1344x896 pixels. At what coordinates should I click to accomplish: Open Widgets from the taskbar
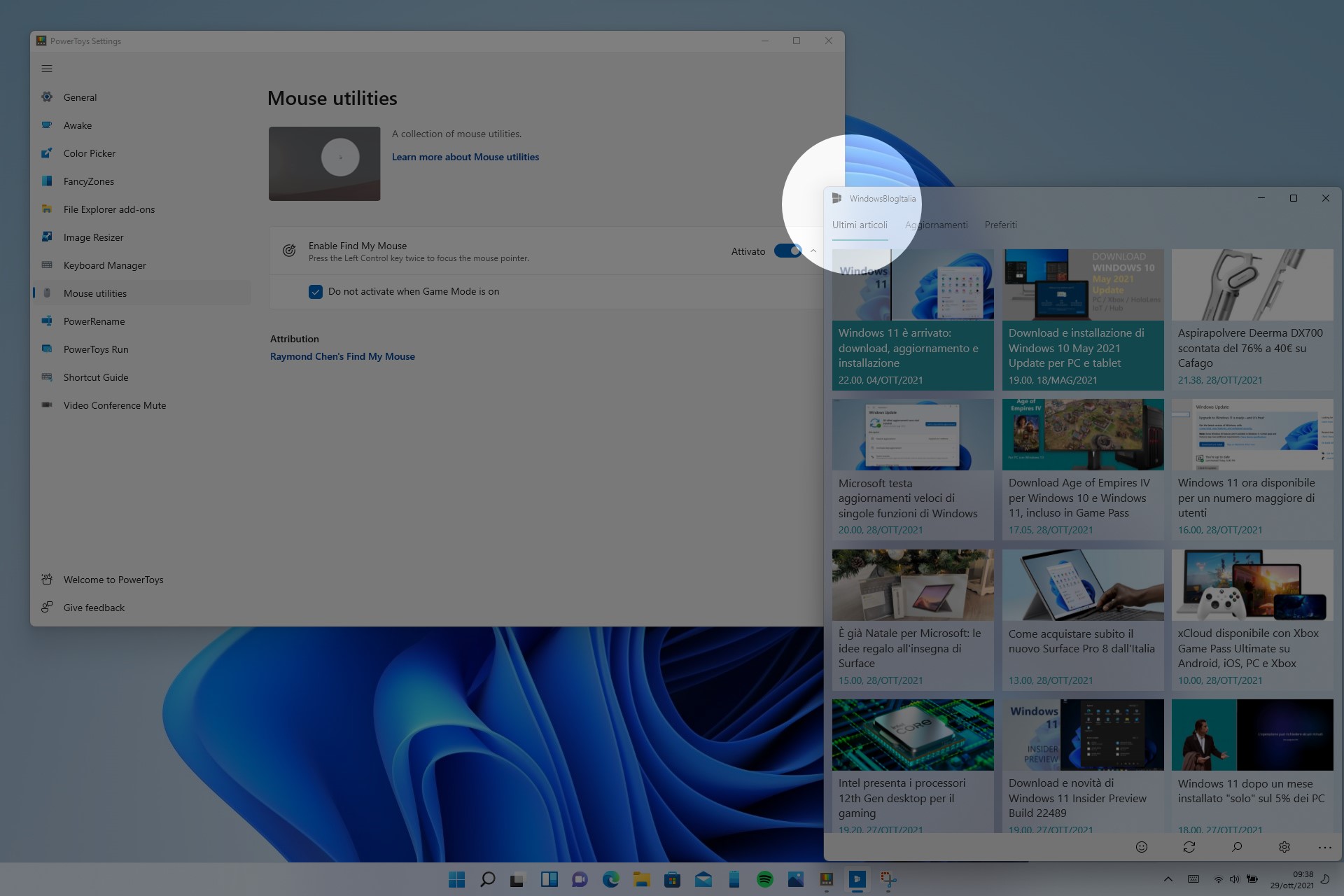click(549, 879)
